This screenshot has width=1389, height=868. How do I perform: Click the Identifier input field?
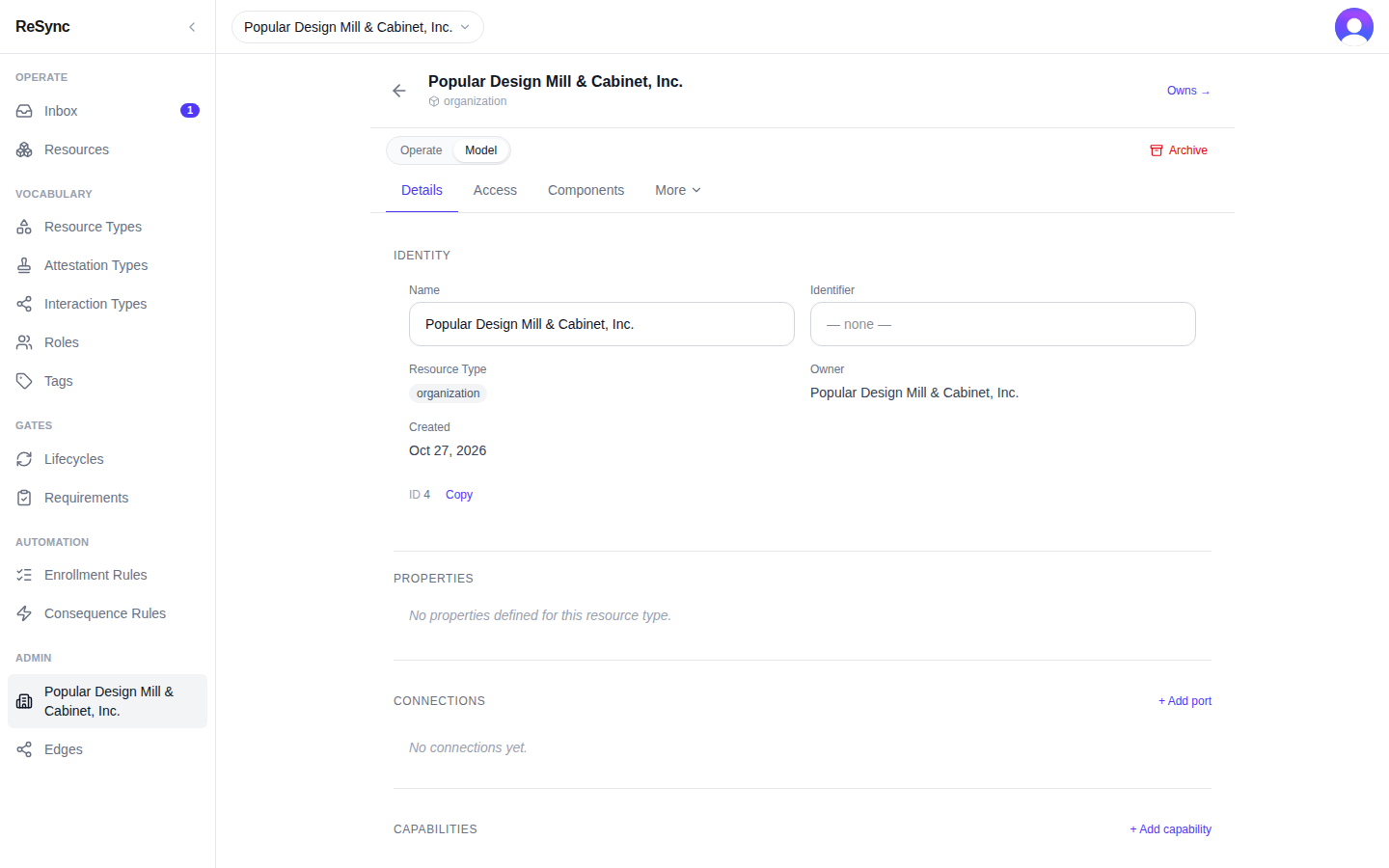(x=1003, y=324)
